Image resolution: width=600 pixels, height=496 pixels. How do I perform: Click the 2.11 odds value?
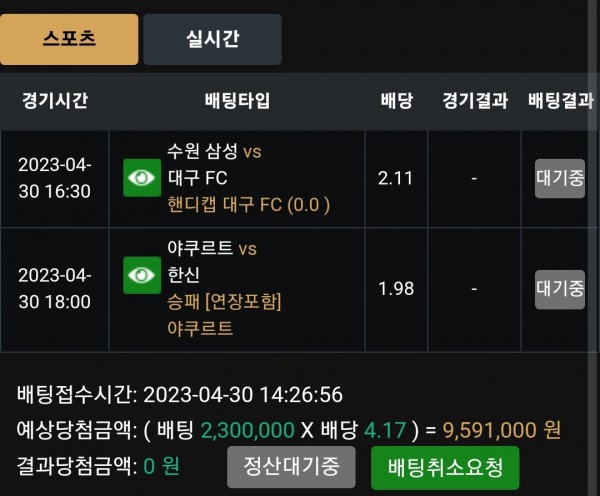coord(396,178)
